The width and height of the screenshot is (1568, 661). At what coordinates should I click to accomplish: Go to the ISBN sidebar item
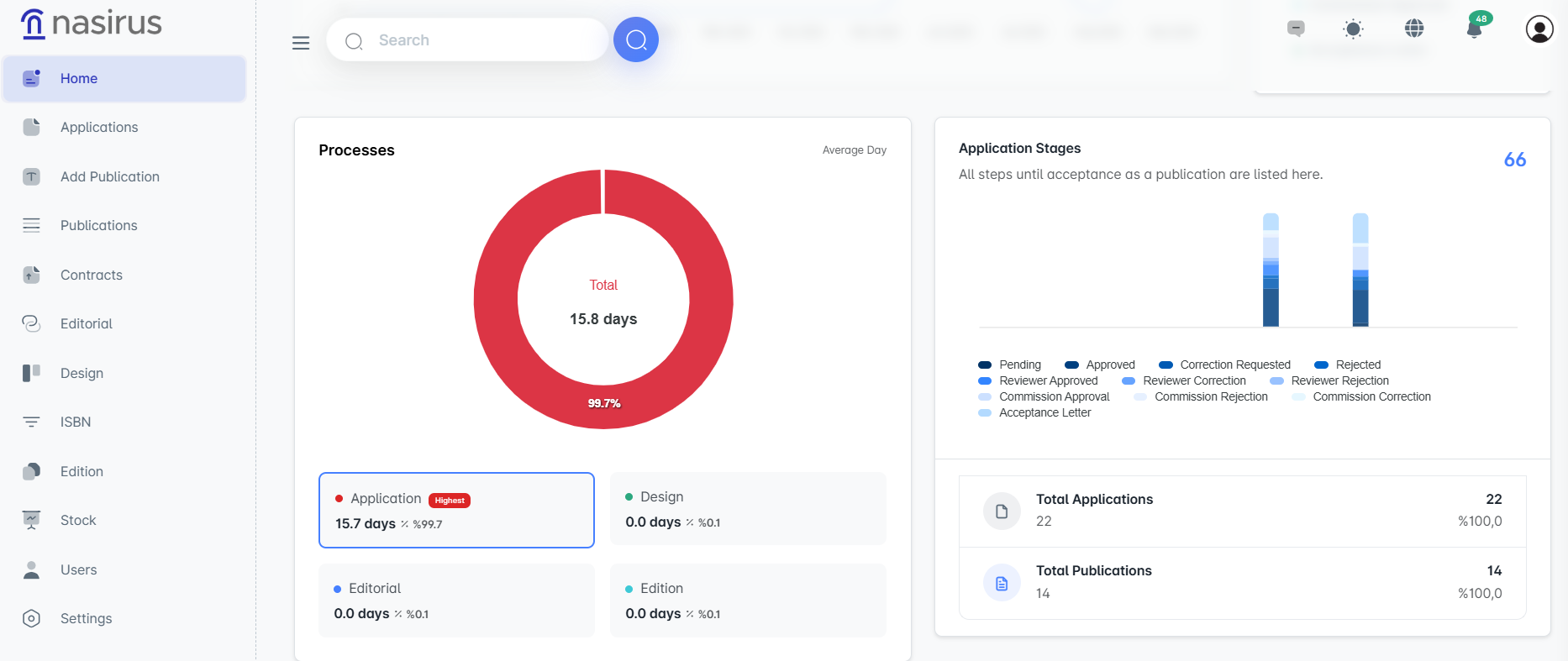pyautogui.click(x=76, y=422)
